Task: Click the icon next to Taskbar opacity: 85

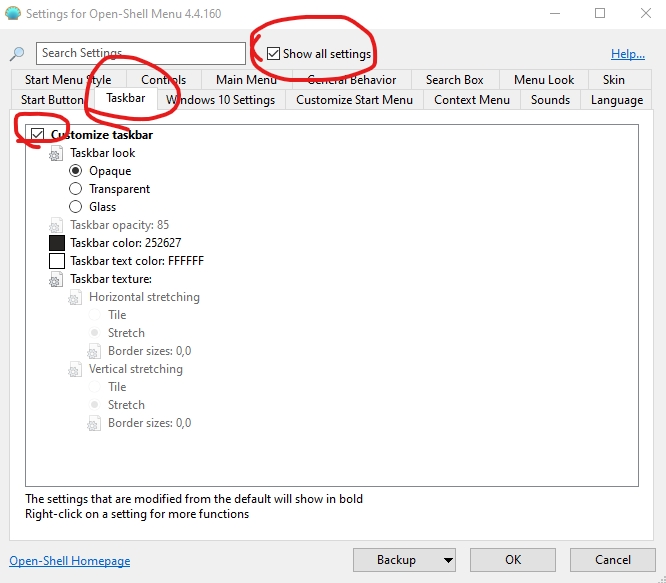Action: click(56, 225)
